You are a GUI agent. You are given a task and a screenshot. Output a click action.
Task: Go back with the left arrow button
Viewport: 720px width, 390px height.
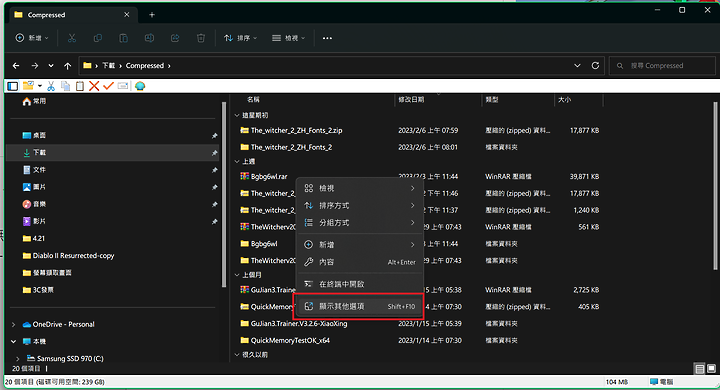(x=16, y=66)
